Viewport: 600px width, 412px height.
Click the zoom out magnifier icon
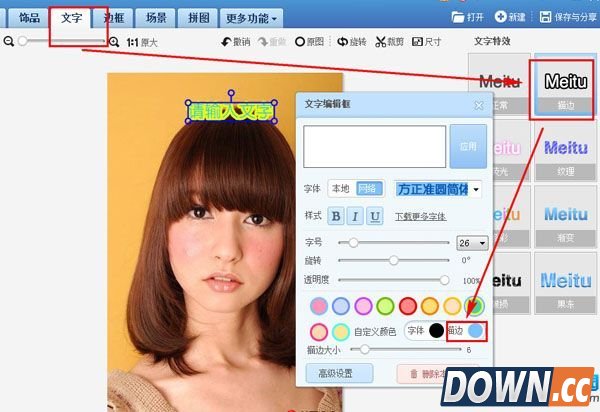click(9, 42)
